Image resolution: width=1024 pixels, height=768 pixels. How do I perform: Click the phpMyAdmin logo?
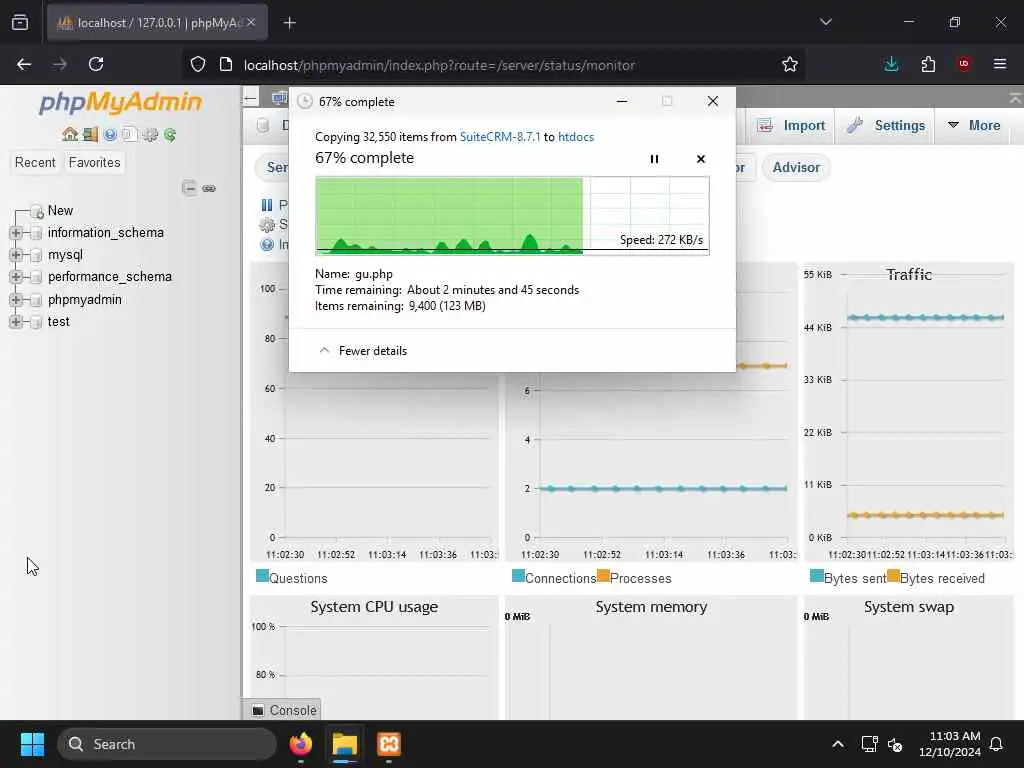tap(120, 102)
